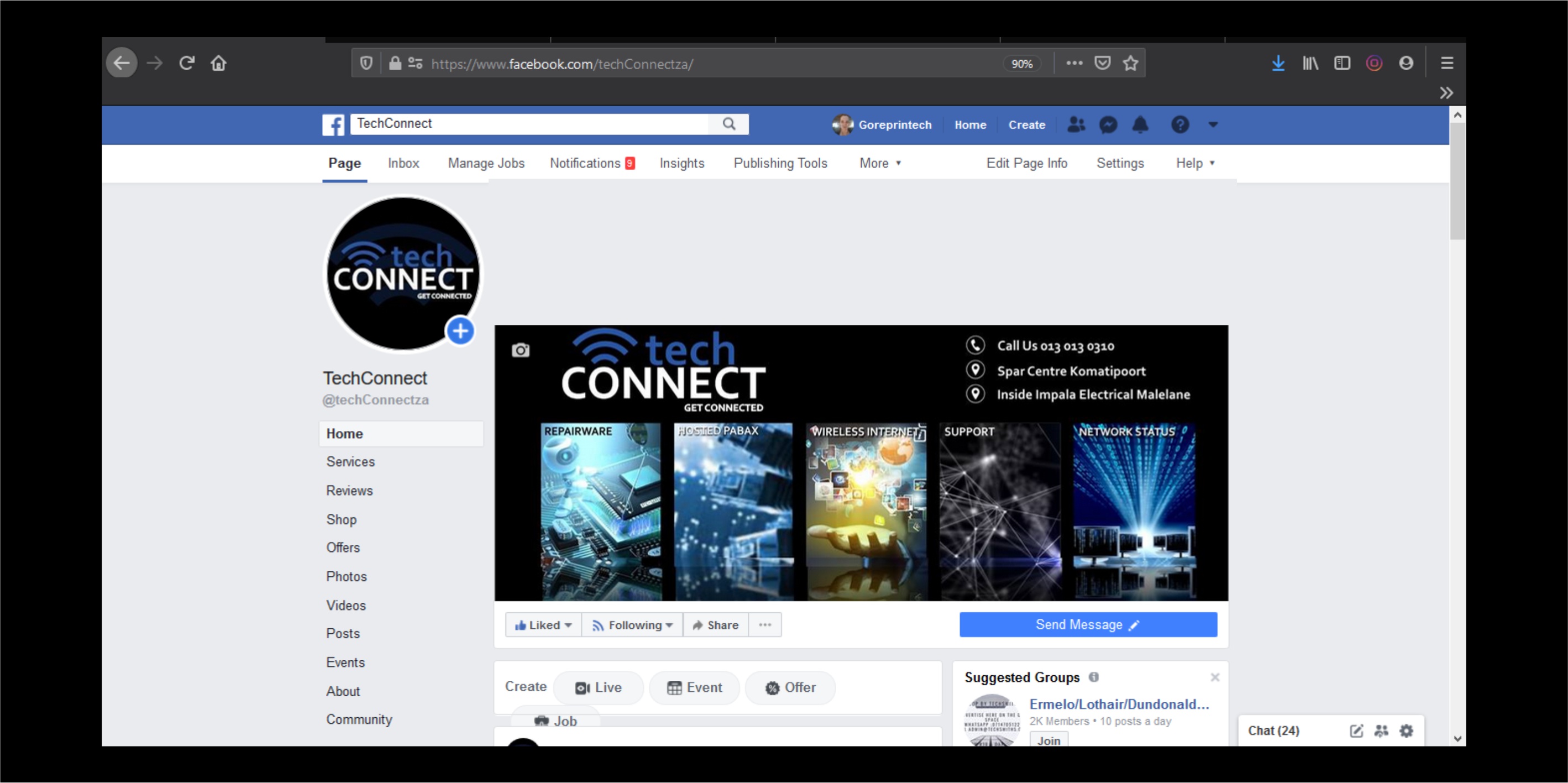
Task: Click the search magnifier icon
Action: pyautogui.click(x=729, y=124)
